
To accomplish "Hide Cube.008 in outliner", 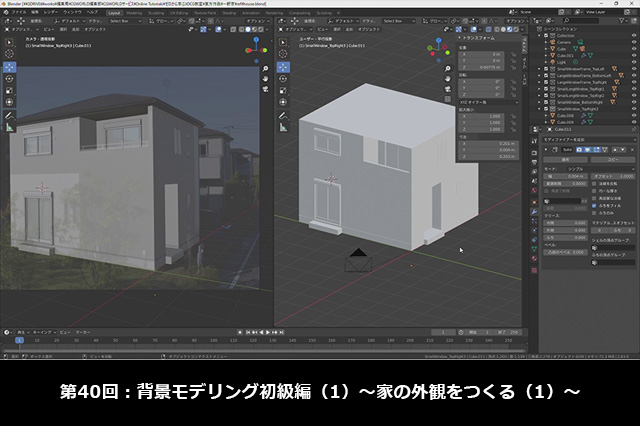I will pos(634,115).
